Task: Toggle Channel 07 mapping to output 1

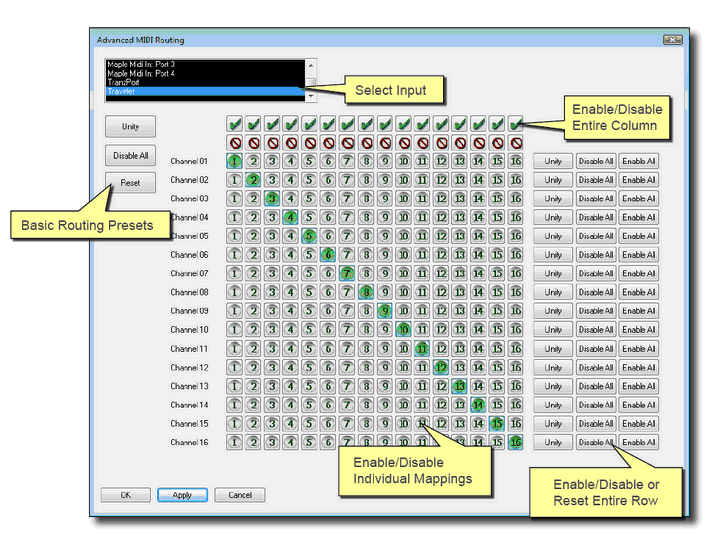Action: click(234, 273)
